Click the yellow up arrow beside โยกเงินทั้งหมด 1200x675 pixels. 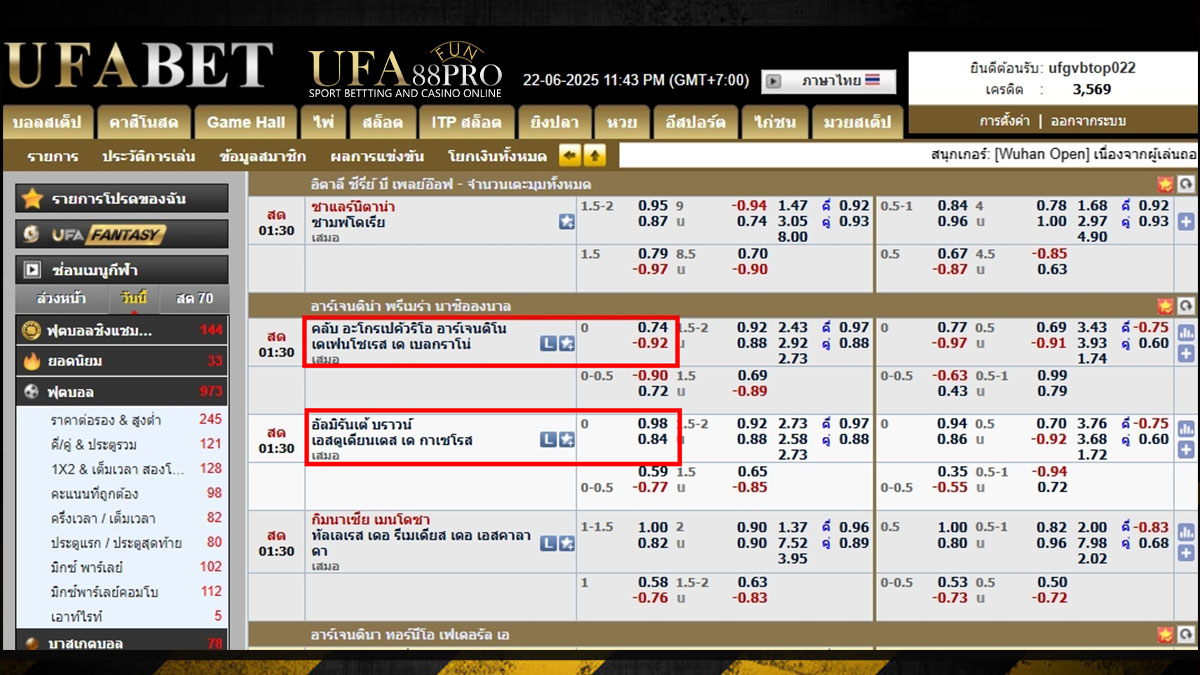595,155
